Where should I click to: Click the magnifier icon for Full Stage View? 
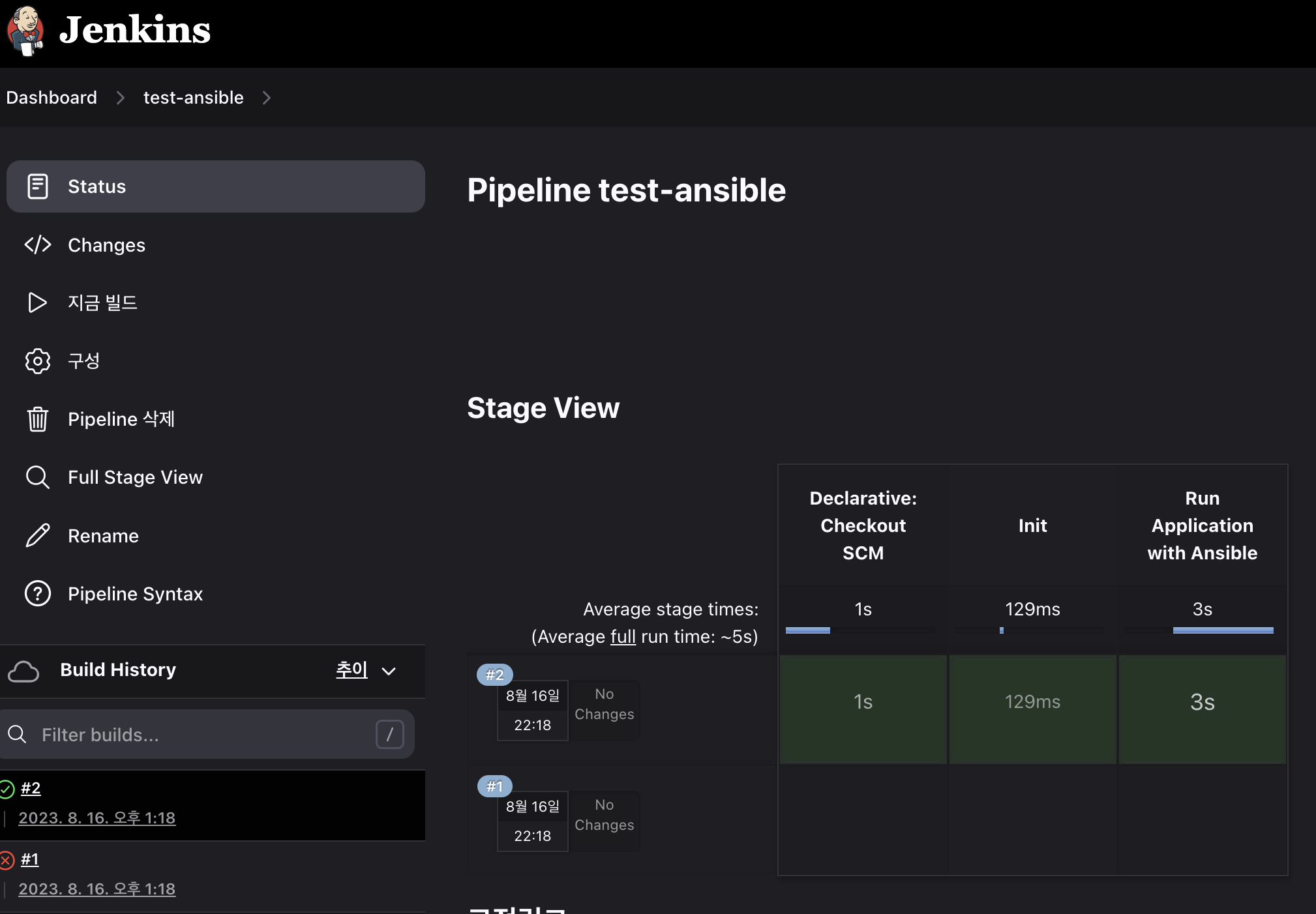(37, 477)
